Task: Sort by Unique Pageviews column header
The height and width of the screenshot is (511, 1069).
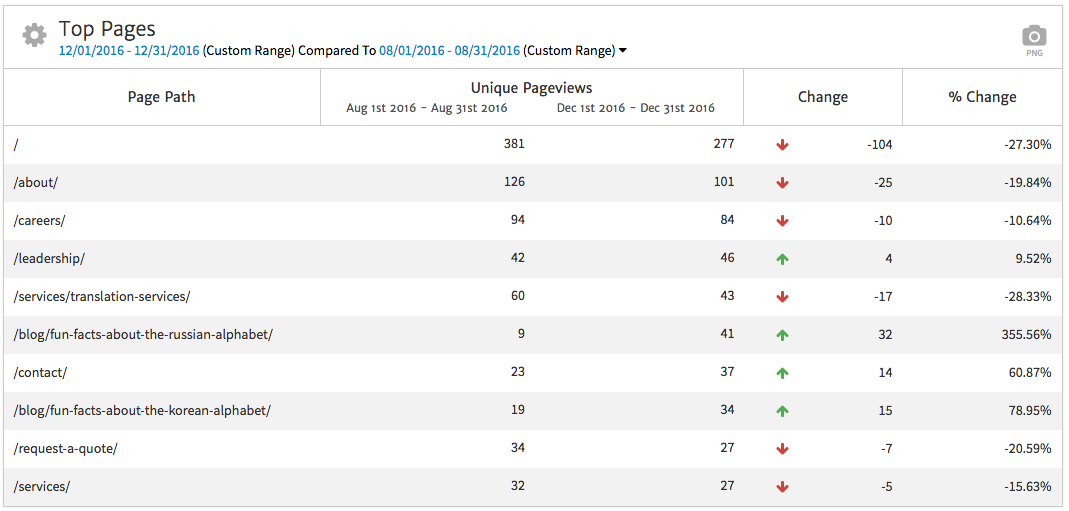Action: tap(531, 88)
